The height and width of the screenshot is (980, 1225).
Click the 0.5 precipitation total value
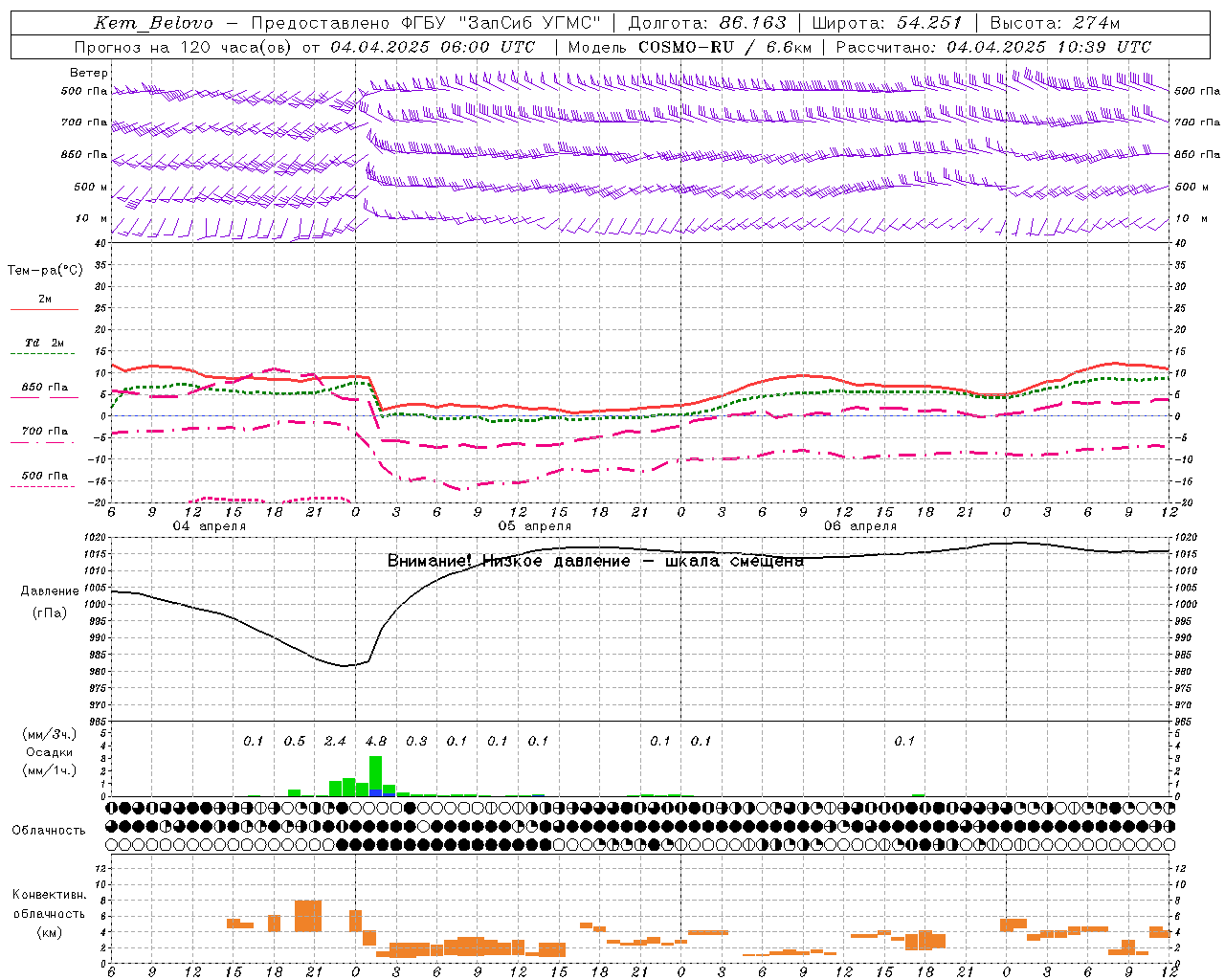click(295, 742)
